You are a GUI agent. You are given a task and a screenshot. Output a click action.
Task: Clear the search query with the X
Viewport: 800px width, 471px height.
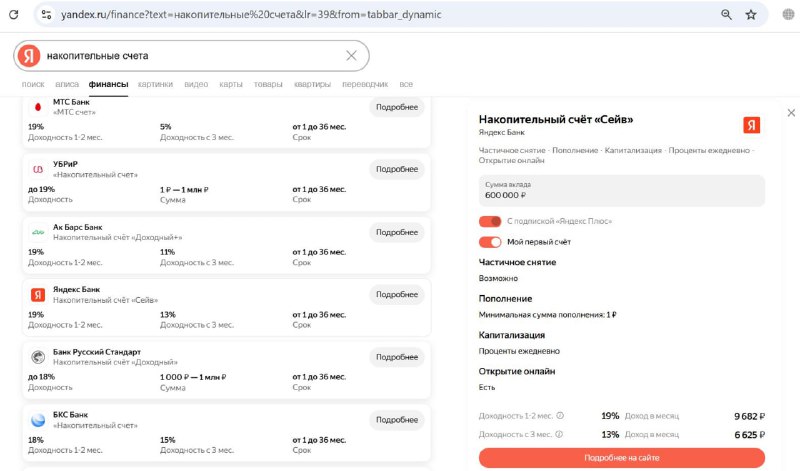pyautogui.click(x=351, y=56)
